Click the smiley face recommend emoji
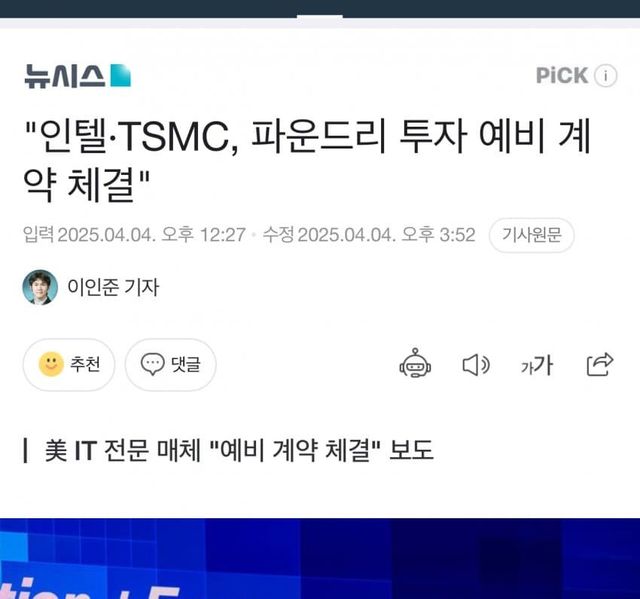Screen dimensions: 640x599 [51, 364]
